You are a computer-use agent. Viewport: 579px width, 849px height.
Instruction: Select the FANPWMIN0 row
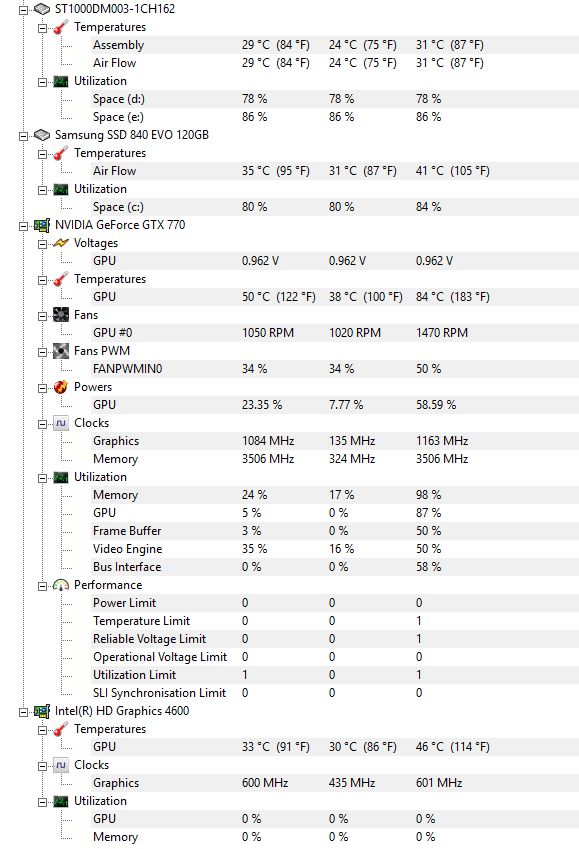(335, 369)
